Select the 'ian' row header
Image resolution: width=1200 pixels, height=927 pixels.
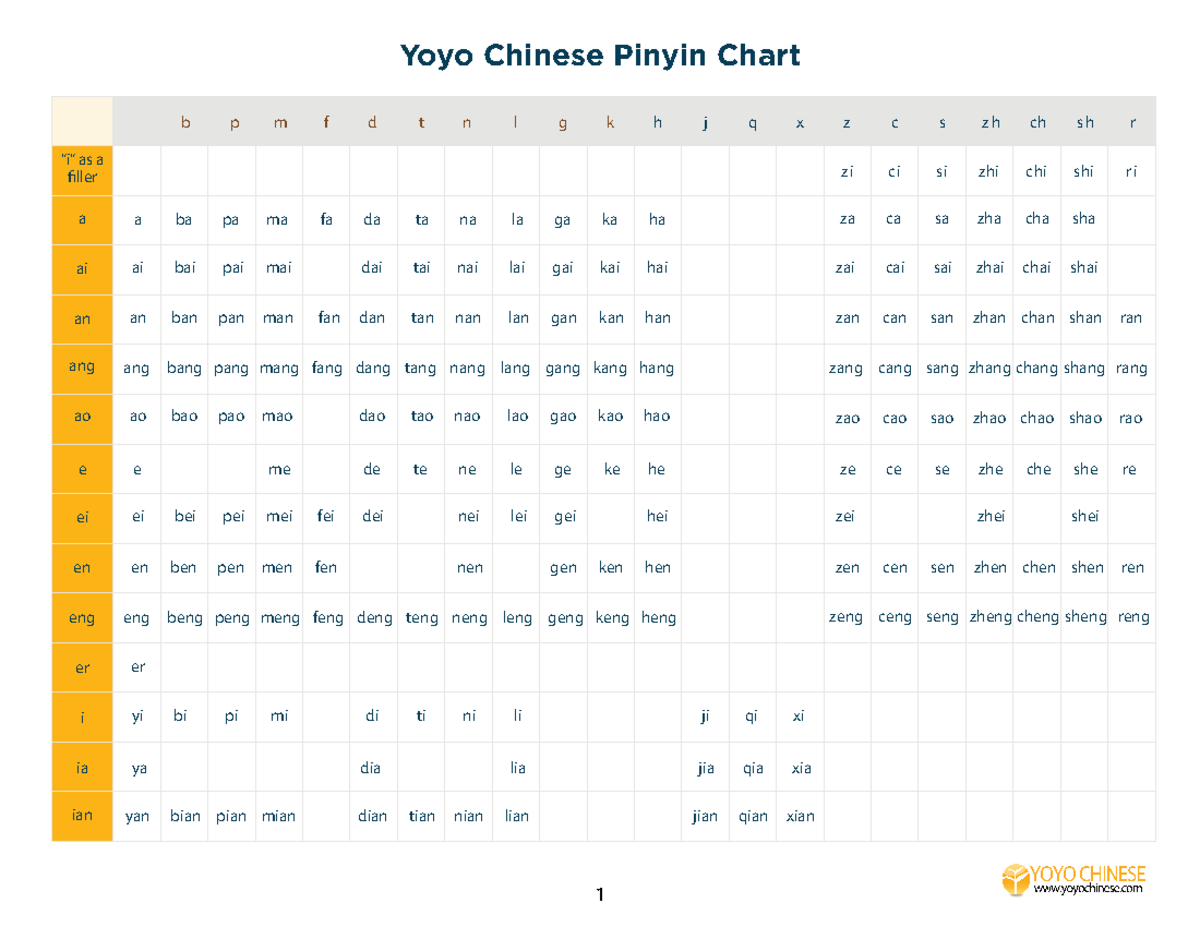pos(82,816)
